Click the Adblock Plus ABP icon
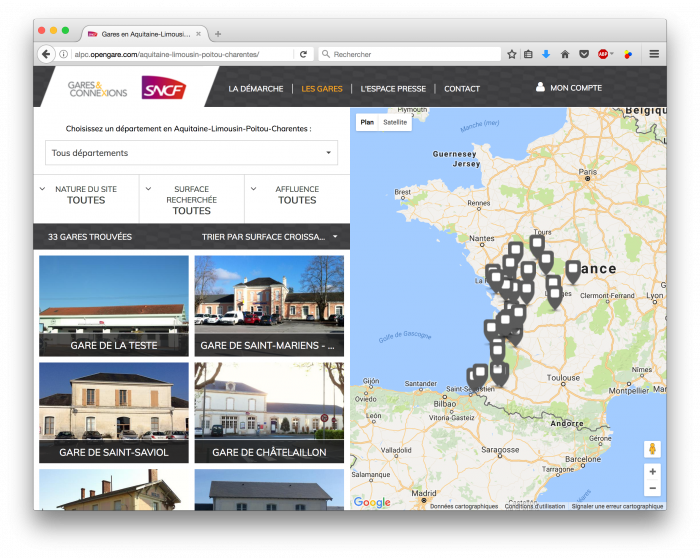Screen dimensions: 700x558 604,54
